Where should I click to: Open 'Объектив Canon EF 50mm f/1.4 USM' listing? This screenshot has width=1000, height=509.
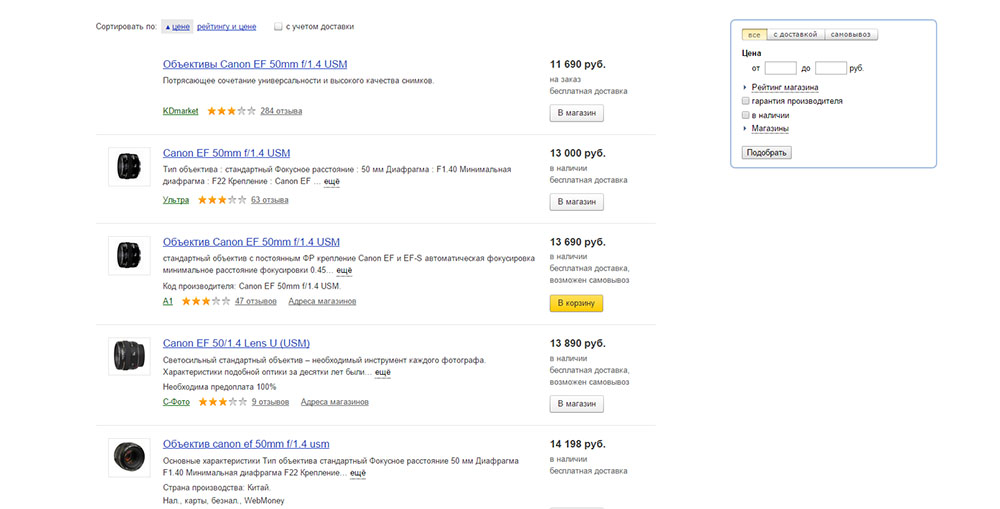pyautogui.click(x=251, y=242)
